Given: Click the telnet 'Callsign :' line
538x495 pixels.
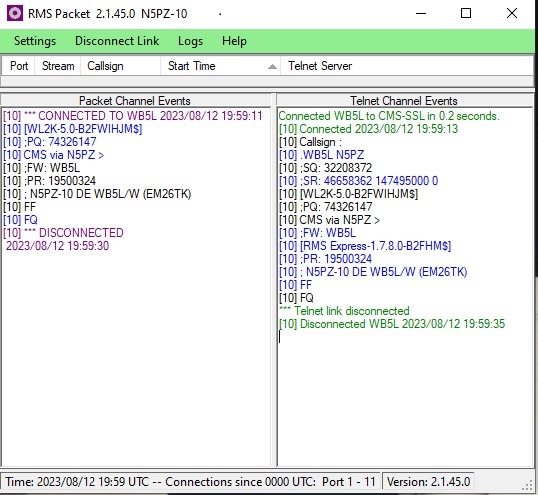Looking at the screenshot, I should (310, 142).
